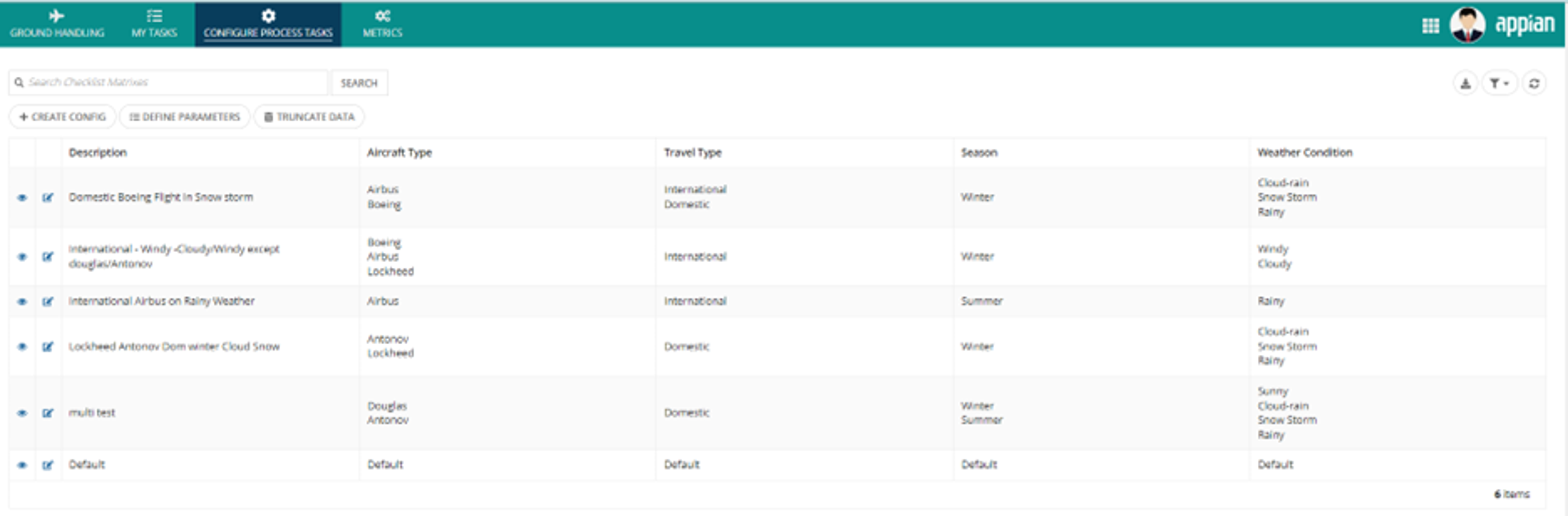Click the '6 items' count text
This screenshot has height=516, width=1568.
pyautogui.click(x=1511, y=494)
